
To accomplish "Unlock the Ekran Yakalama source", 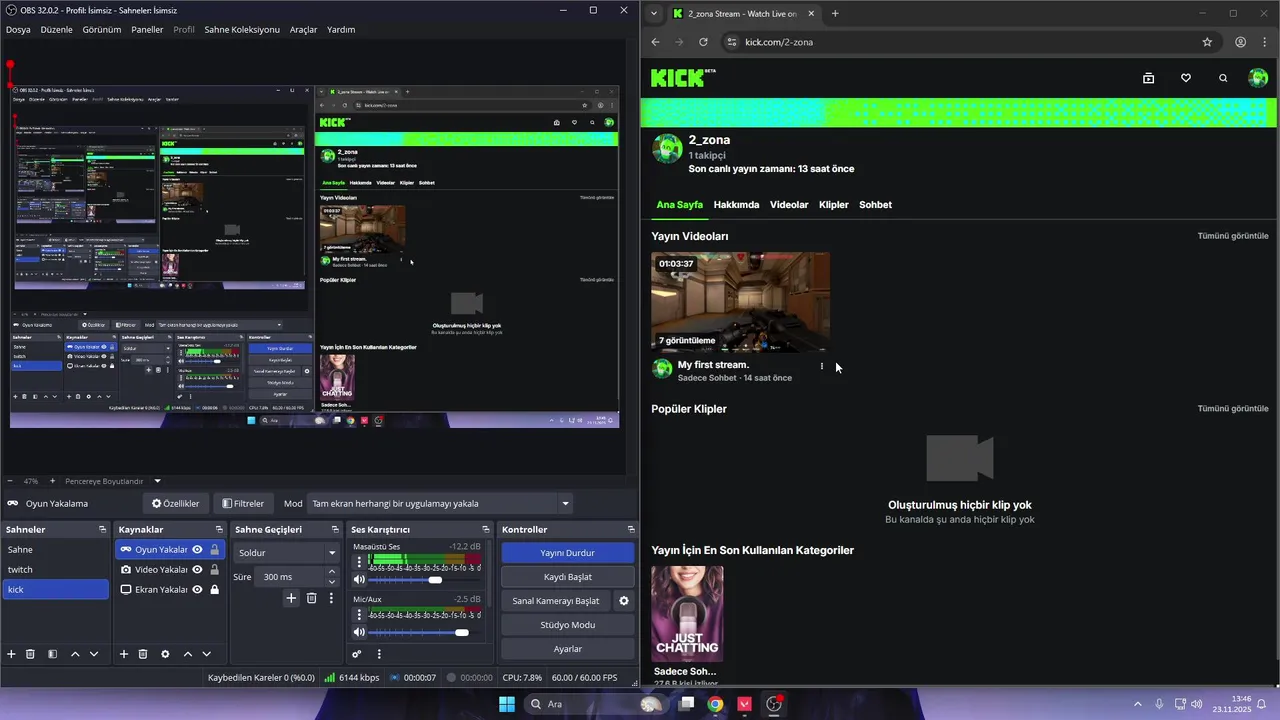I will 214,589.
